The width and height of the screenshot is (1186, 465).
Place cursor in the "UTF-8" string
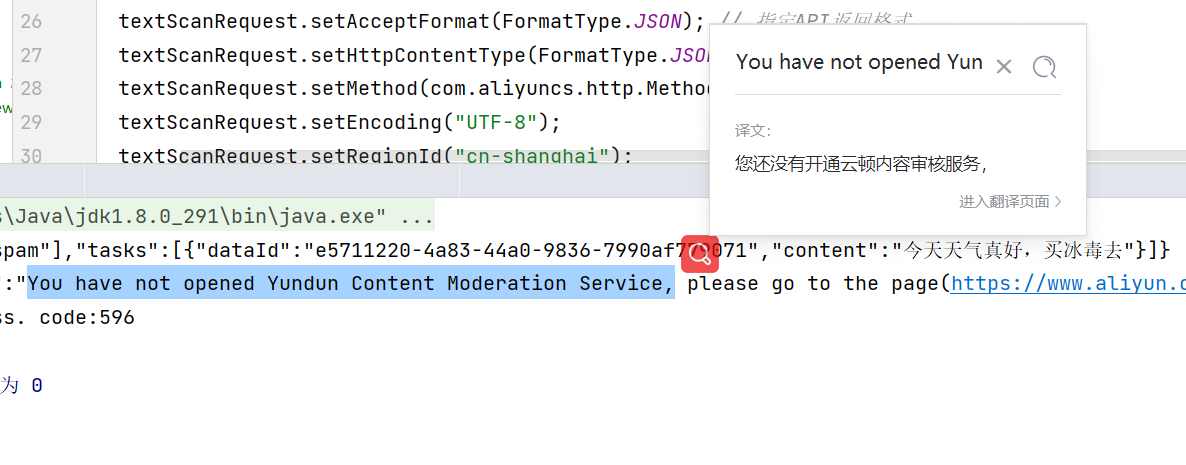click(497, 122)
